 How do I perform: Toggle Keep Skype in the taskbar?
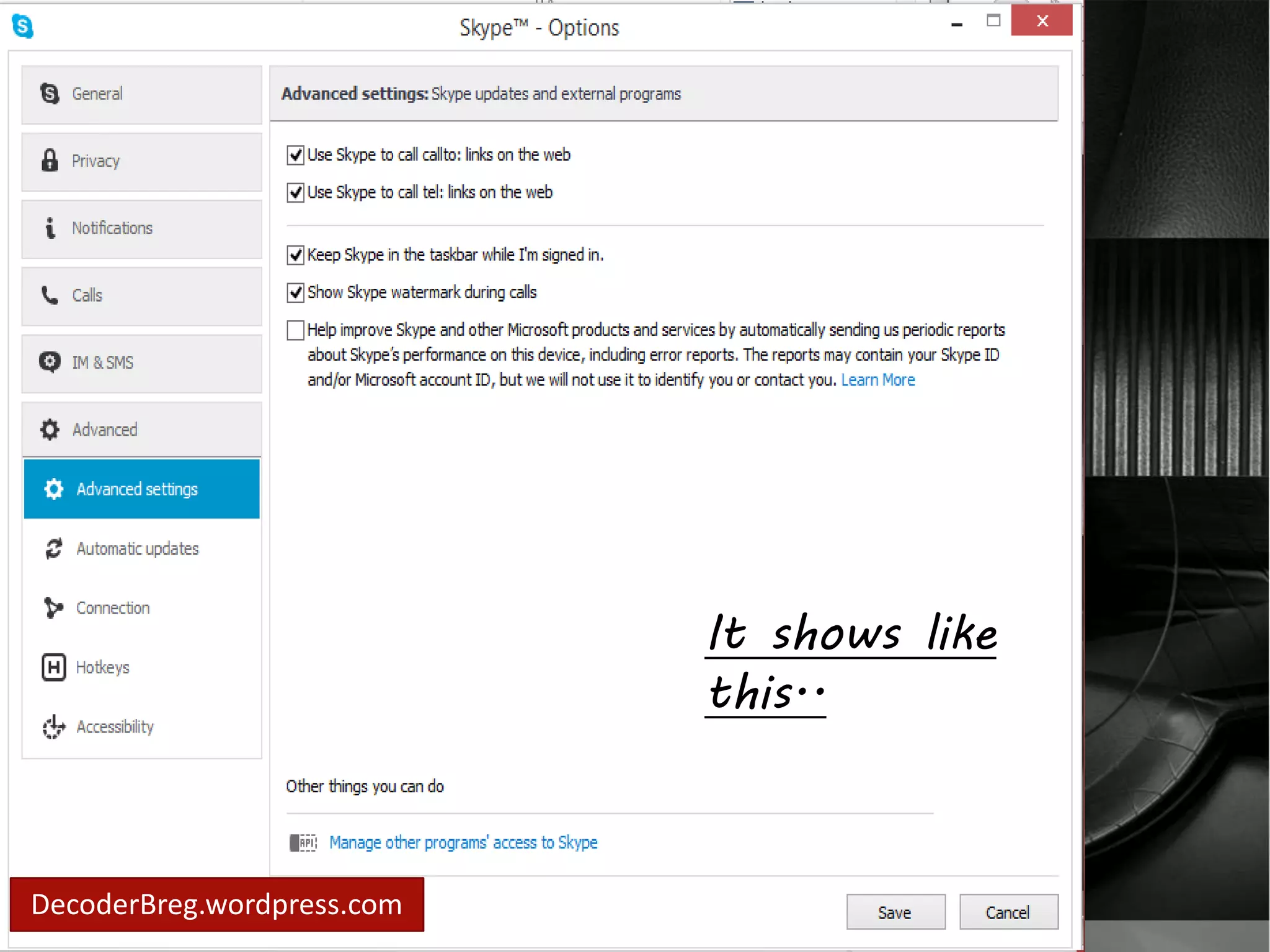(x=296, y=255)
